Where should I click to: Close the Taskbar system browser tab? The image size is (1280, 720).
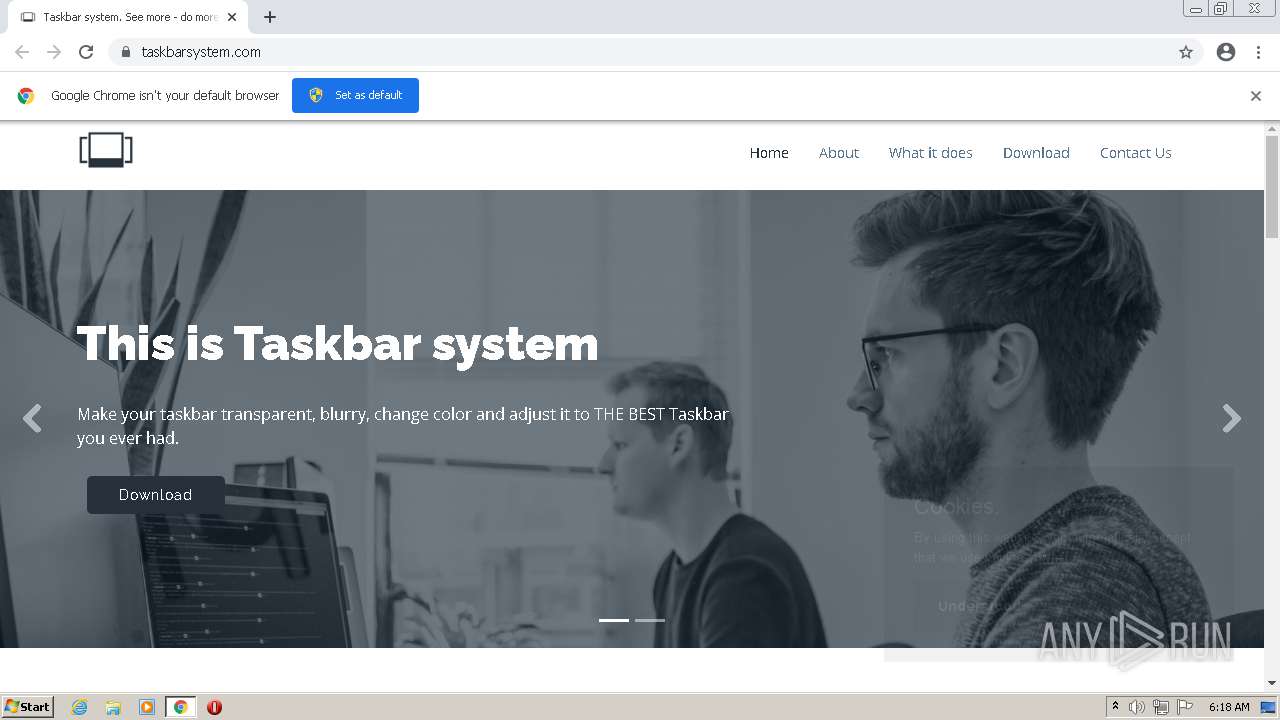232,17
